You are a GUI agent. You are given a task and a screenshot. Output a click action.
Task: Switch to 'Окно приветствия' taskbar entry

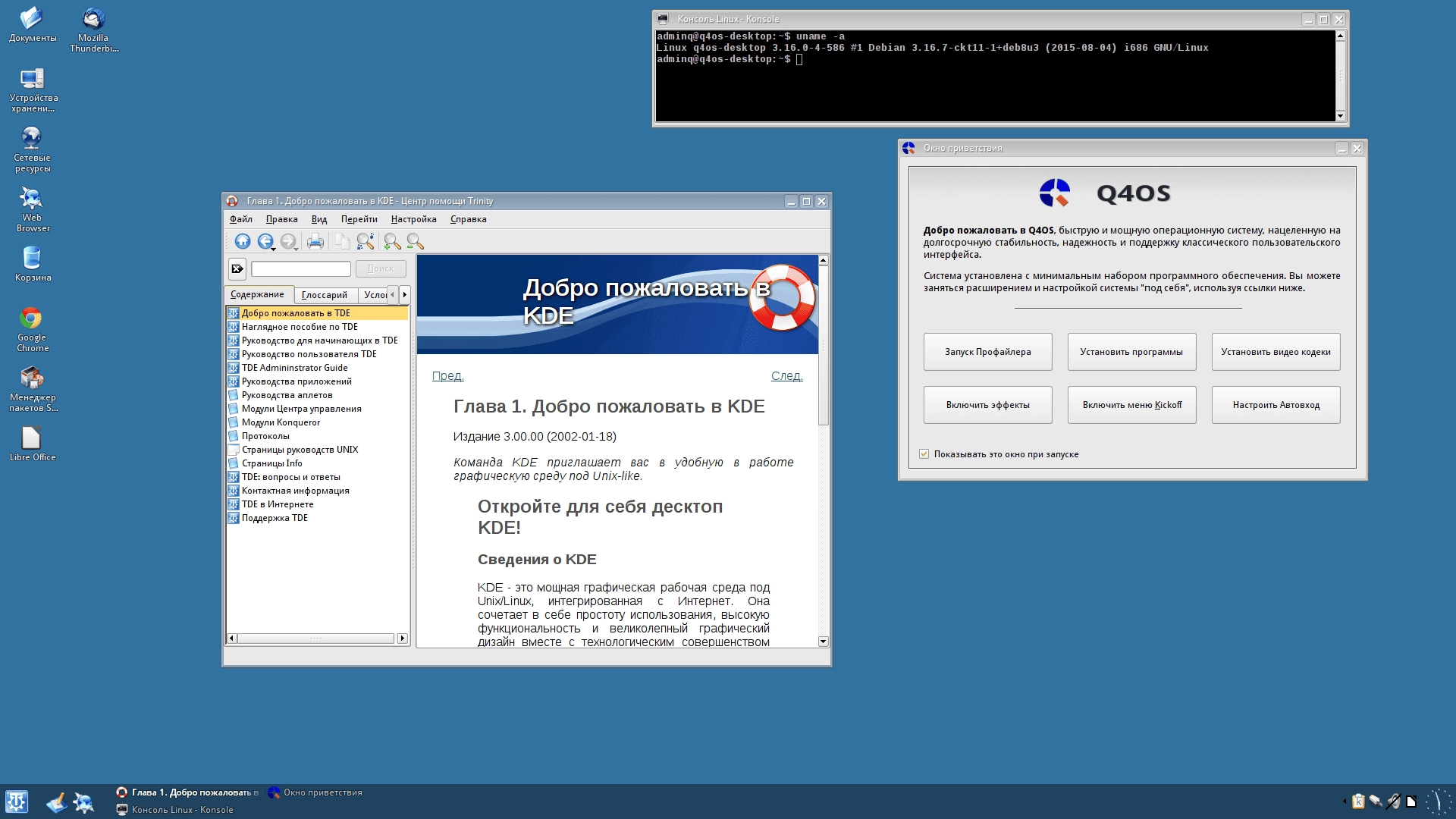[315, 792]
